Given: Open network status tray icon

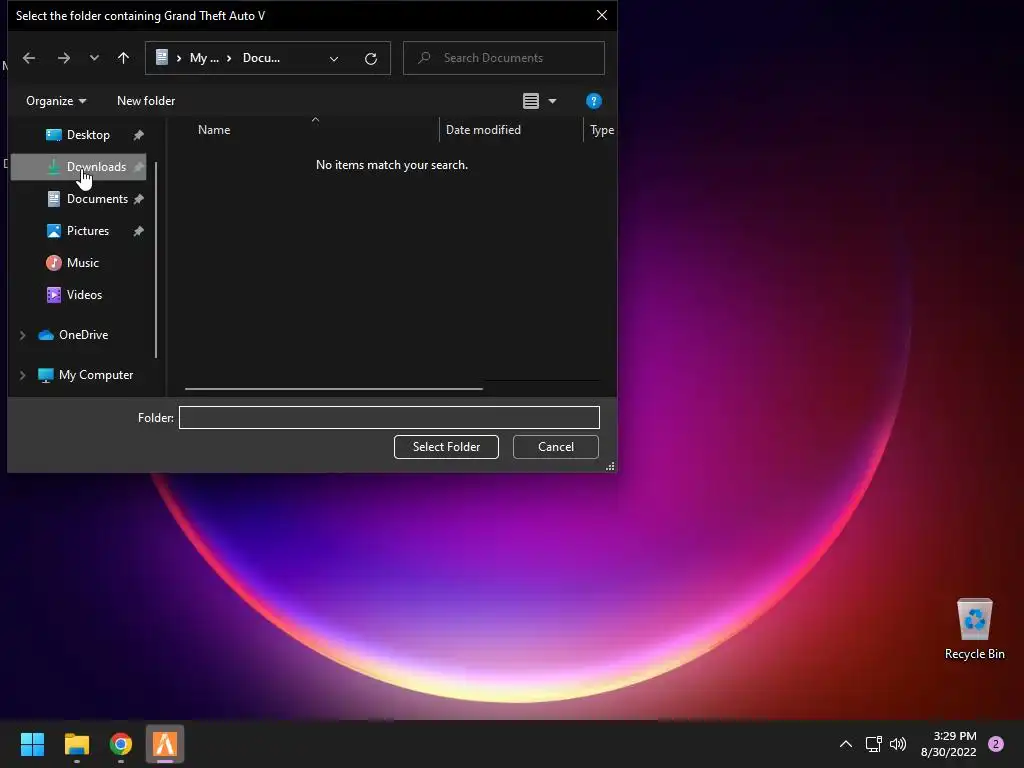Looking at the screenshot, I should click(873, 744).
